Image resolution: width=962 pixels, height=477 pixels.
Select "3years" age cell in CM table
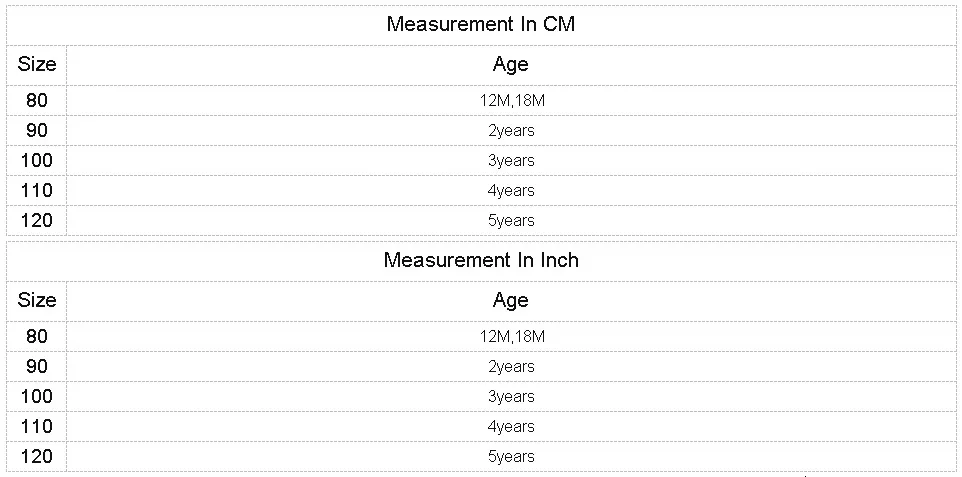tap(511, 160)
